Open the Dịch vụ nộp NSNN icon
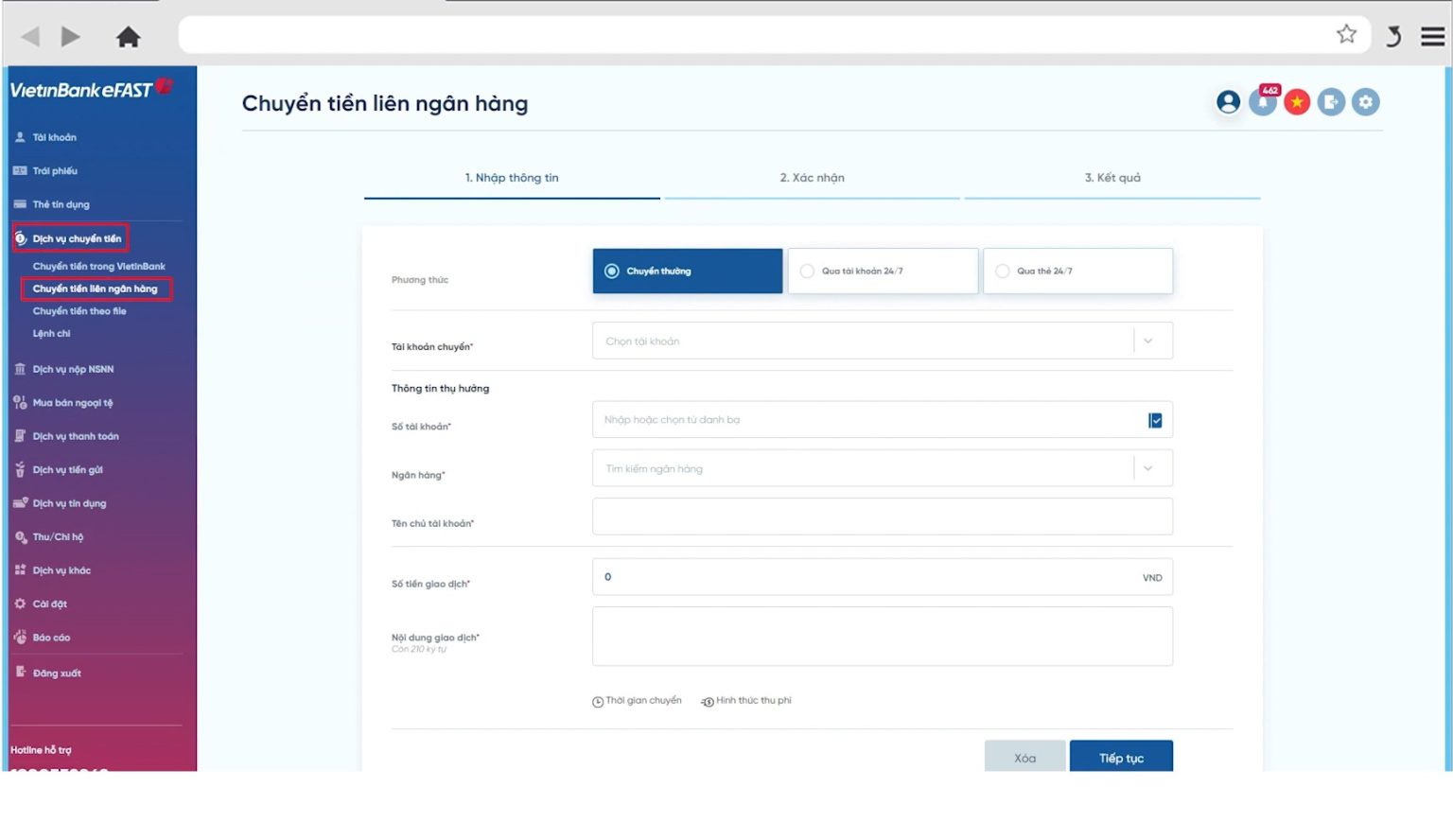 (19, 369)
